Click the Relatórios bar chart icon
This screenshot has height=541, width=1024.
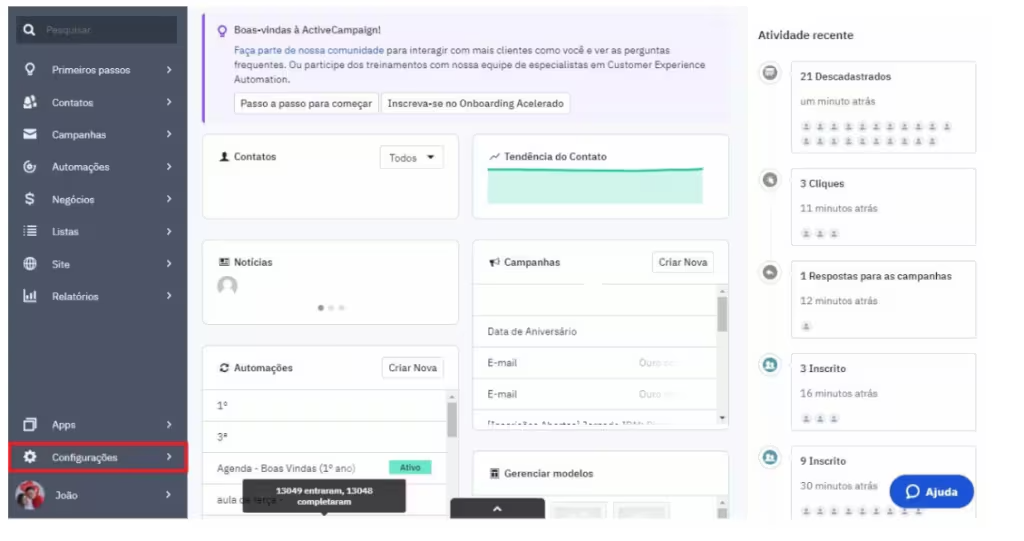pyautogui.click(x=29, y=296)
